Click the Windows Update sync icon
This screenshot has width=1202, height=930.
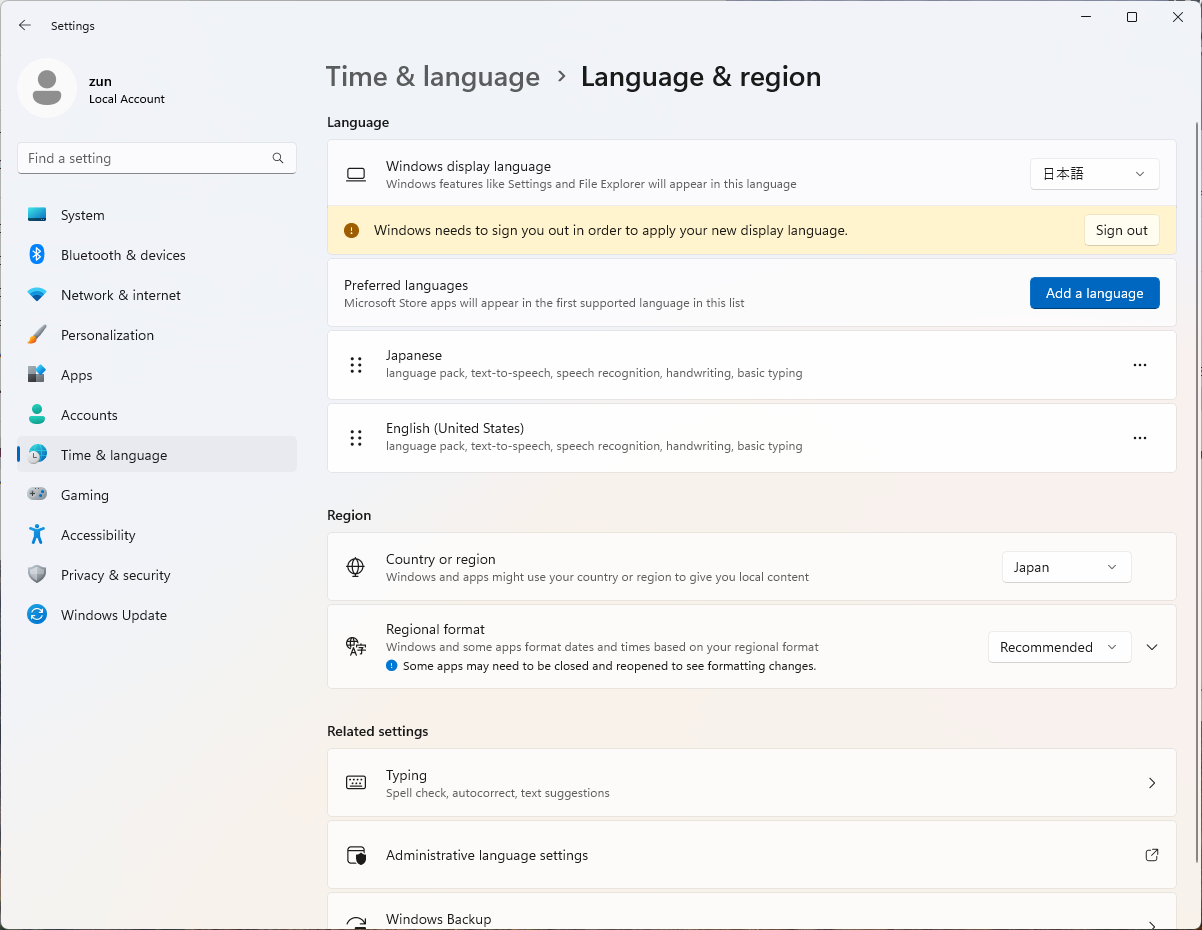(37, 615)
